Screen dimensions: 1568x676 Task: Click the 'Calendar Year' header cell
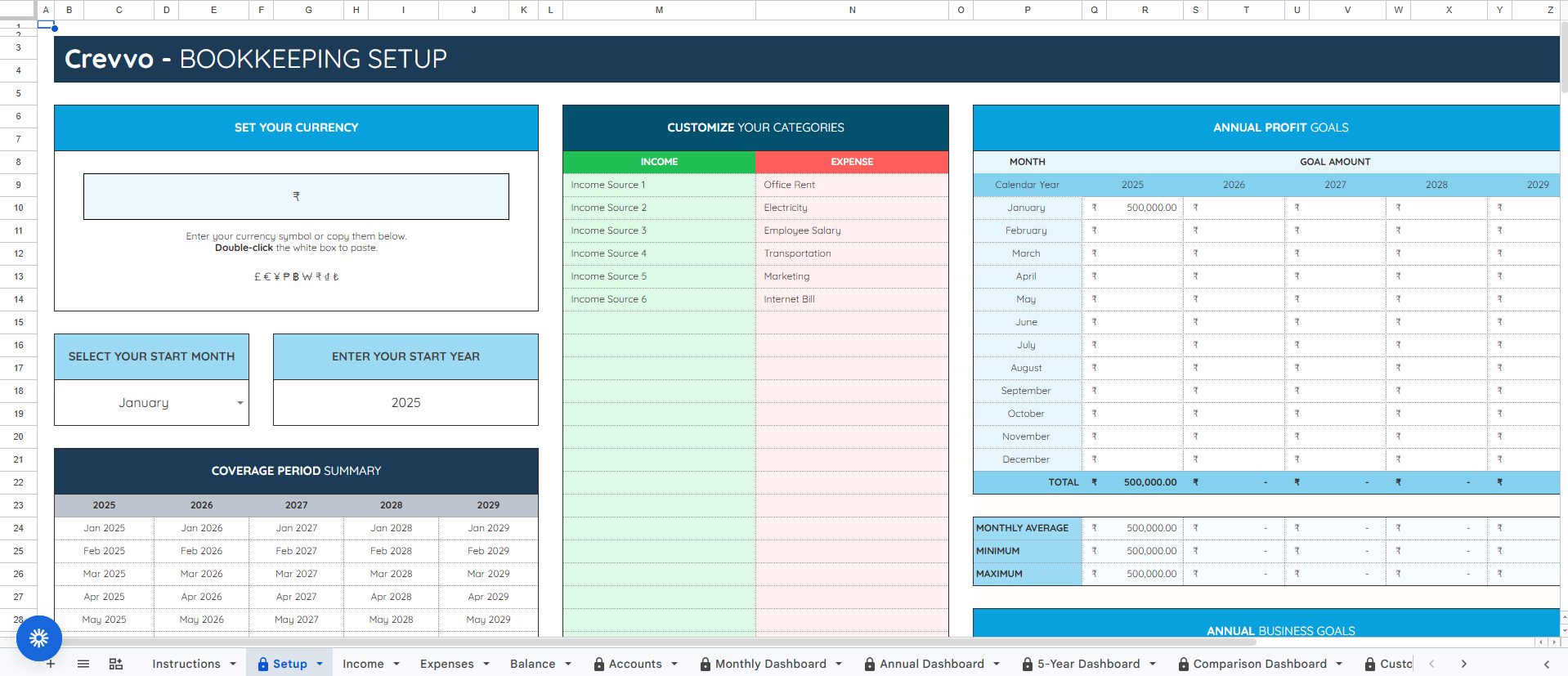pos(1027,185)
